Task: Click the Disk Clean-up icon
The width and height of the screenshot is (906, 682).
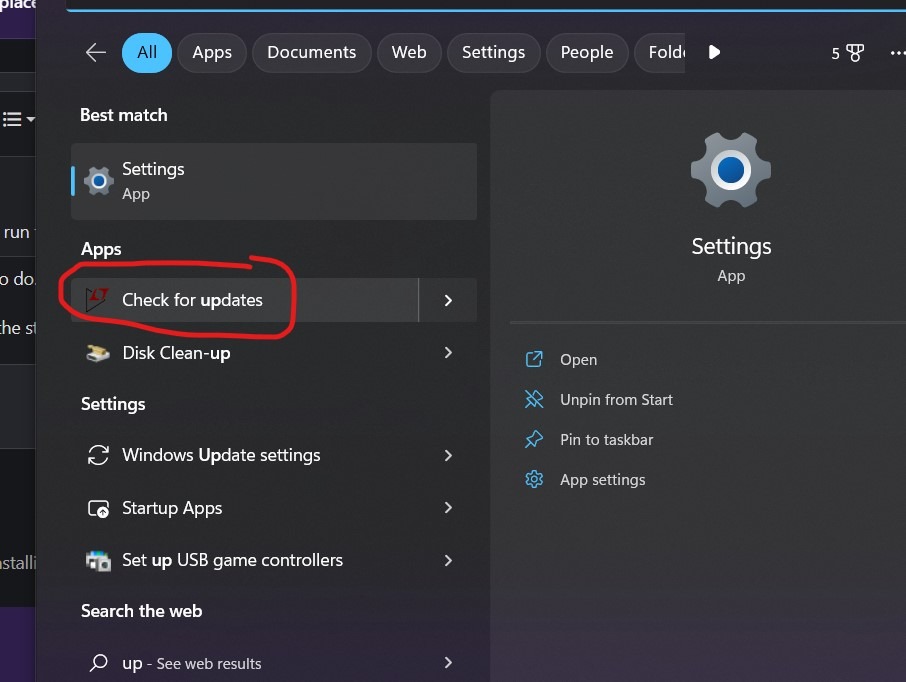Action: click(98, 353)
